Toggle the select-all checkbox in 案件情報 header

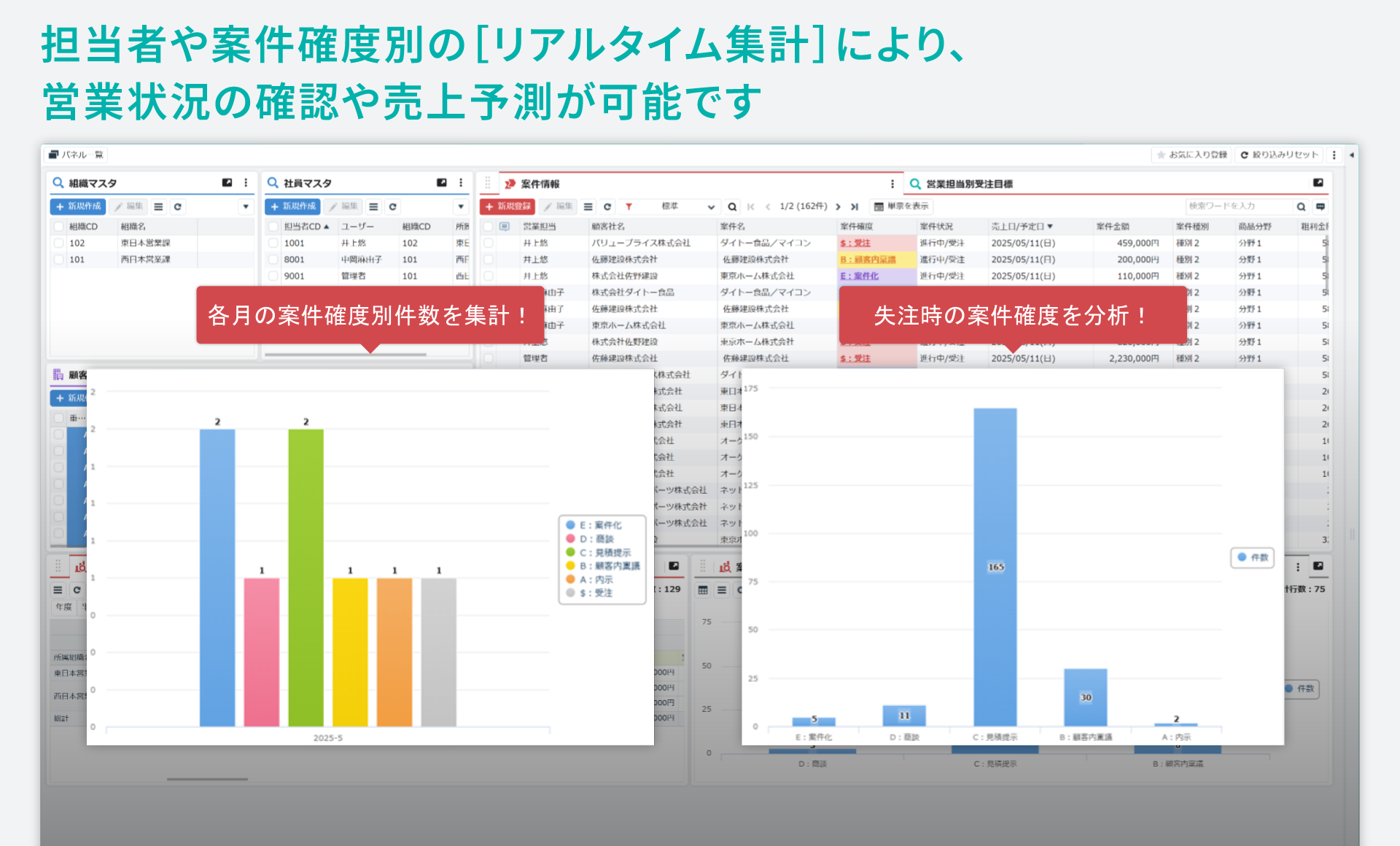point(487,225)
